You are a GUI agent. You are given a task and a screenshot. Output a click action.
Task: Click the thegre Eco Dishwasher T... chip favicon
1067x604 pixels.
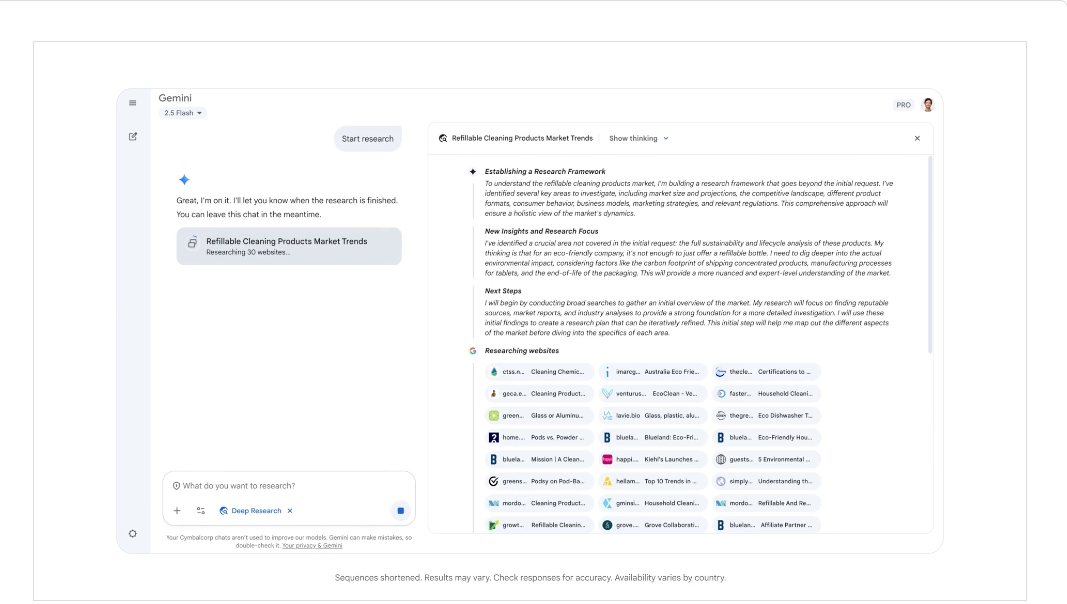coord(721,416)
